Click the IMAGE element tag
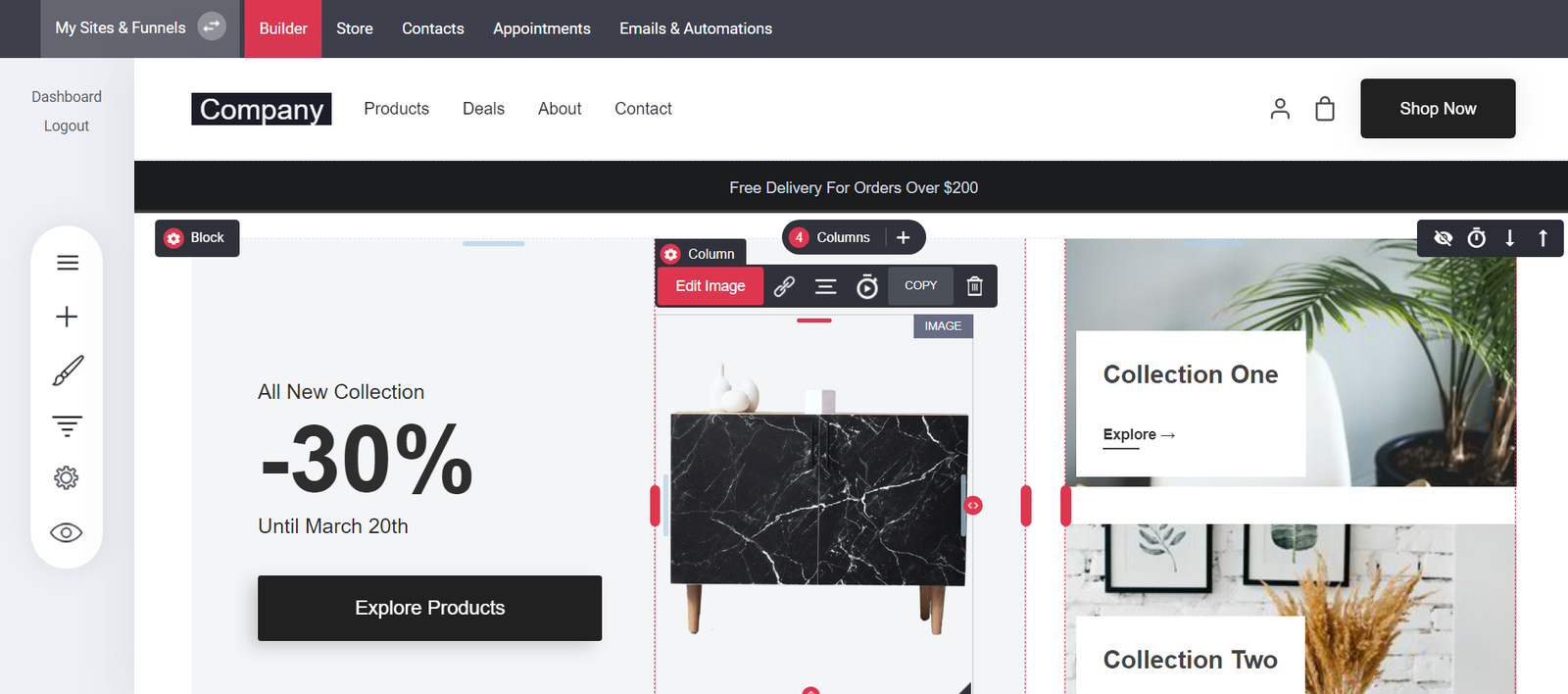Viewport: 1568px width, 694px height. coord(943,326)
